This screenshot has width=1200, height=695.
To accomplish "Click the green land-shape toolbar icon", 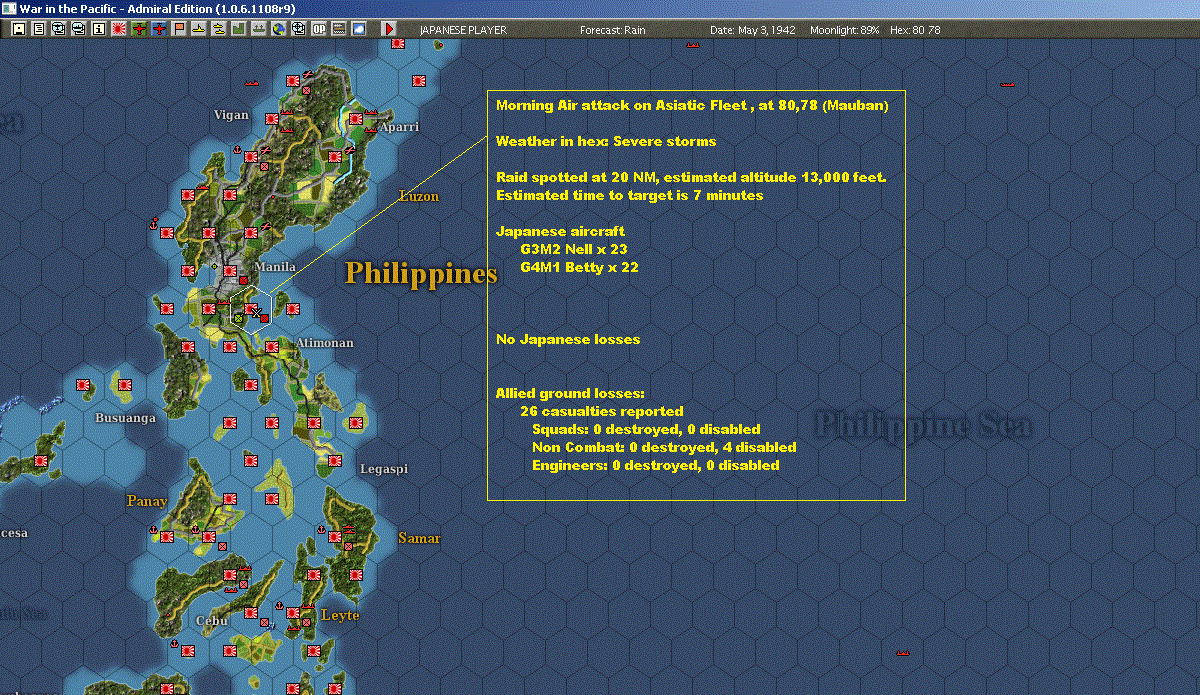I will (238, 29).
